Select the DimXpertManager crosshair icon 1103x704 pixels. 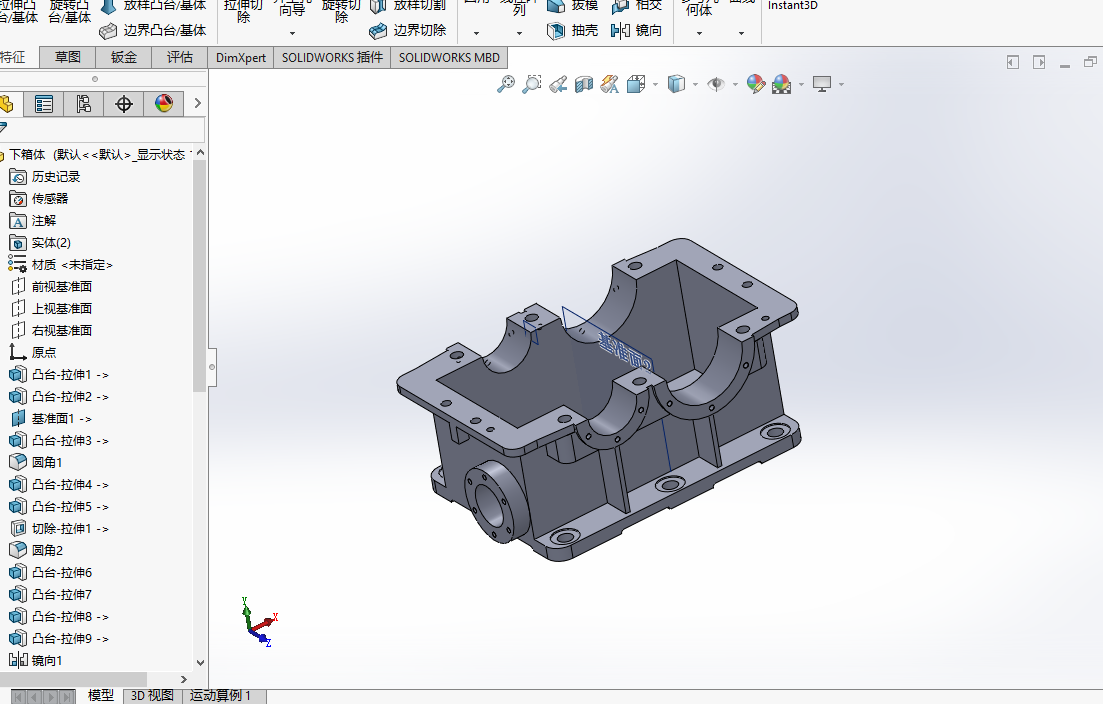[124, 105]
